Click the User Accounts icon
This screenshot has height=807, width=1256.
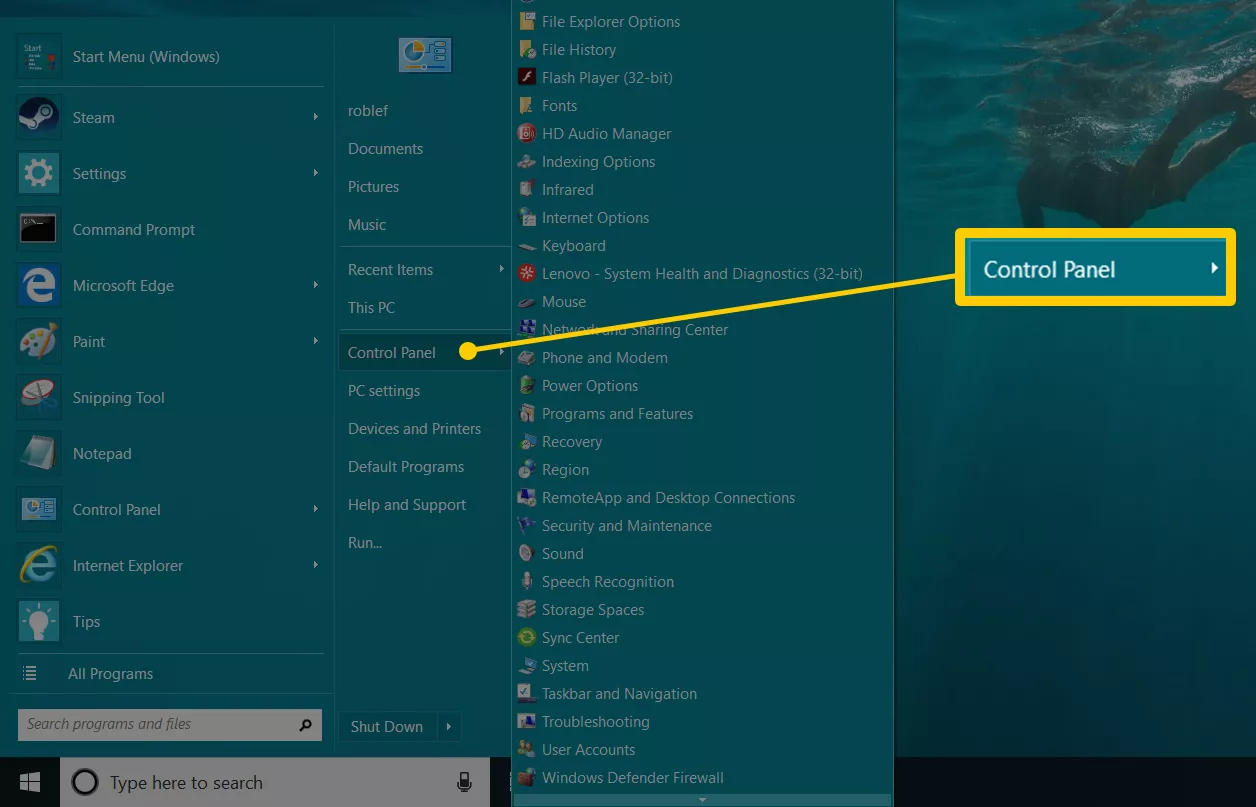[527, 750]
